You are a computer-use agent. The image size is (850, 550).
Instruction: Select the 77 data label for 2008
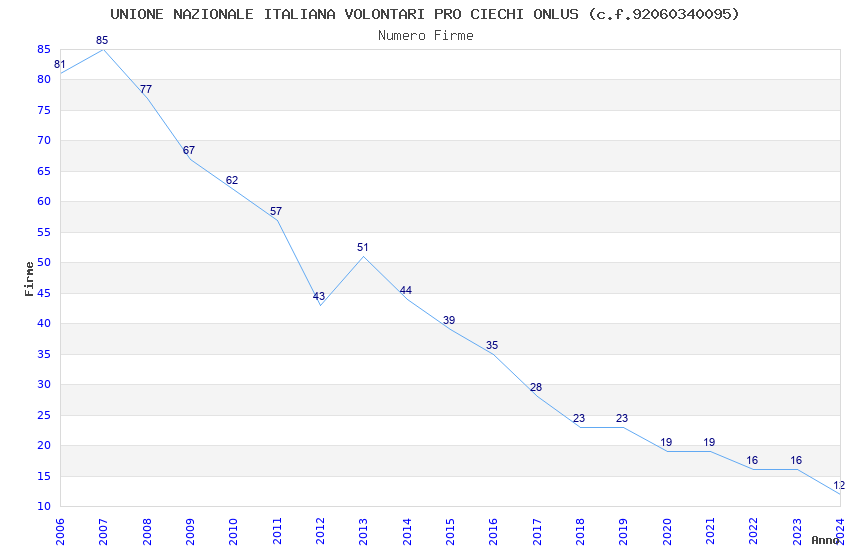click(146, 89)
